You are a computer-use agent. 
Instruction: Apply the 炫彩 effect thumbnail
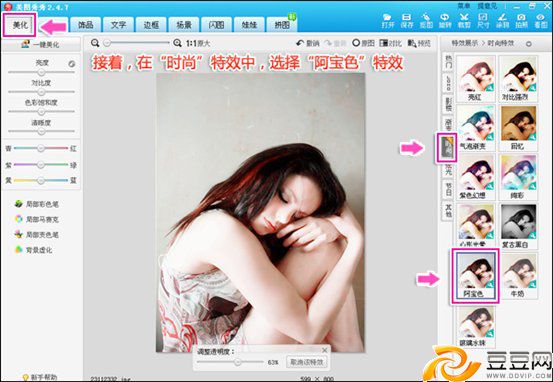(x=518, y=177)
